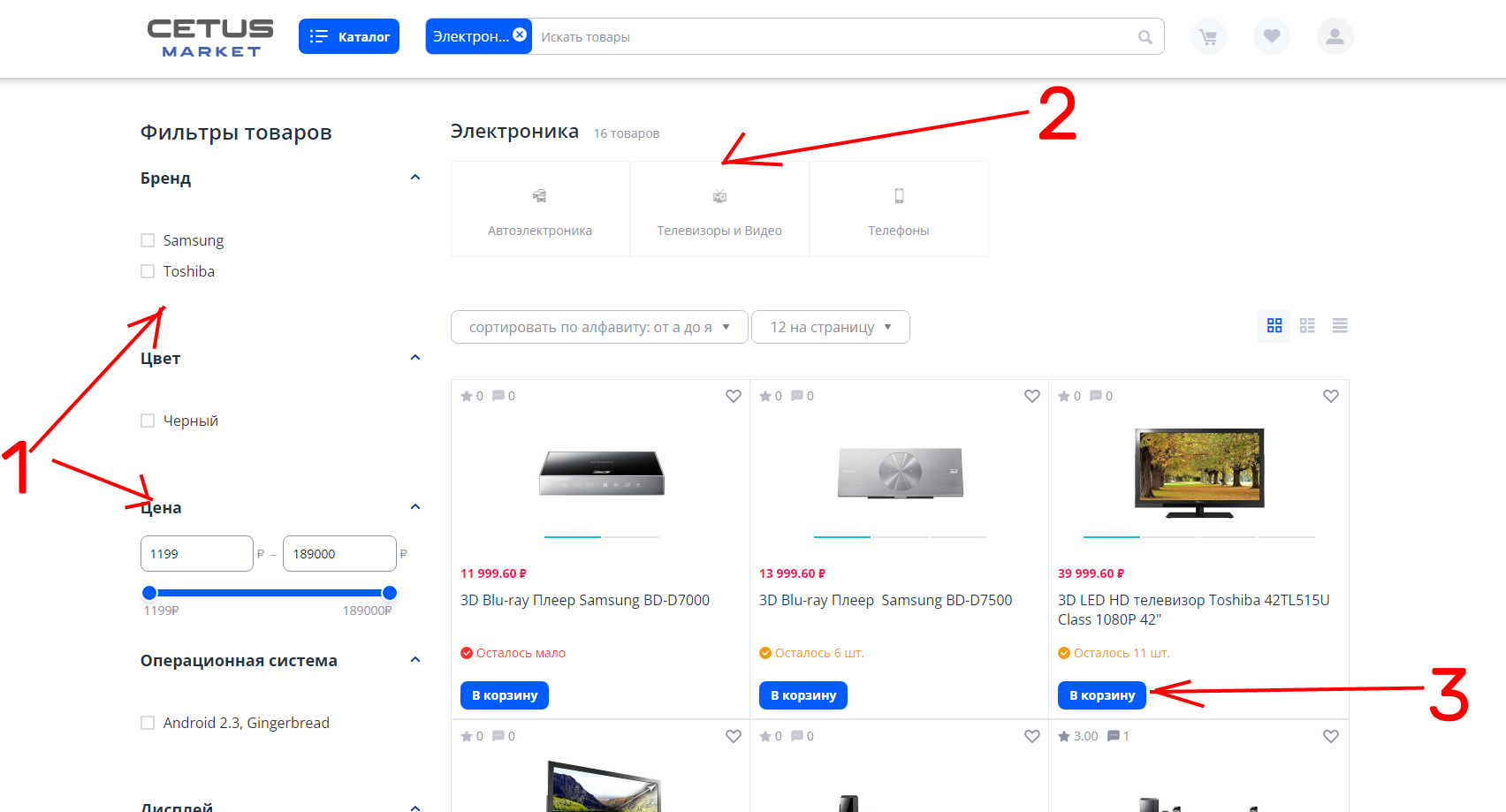Image resolution: width=1506 pixels, height=812 pixels.
Task: Open the shopping cart icon in header
Action: (1208, 37)
